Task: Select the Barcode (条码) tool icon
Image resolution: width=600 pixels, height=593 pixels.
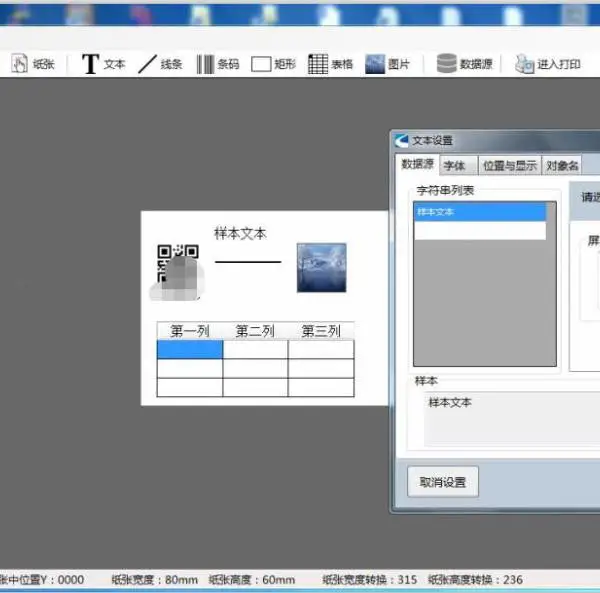Action: pyautogui.click(x=205, y=64)
